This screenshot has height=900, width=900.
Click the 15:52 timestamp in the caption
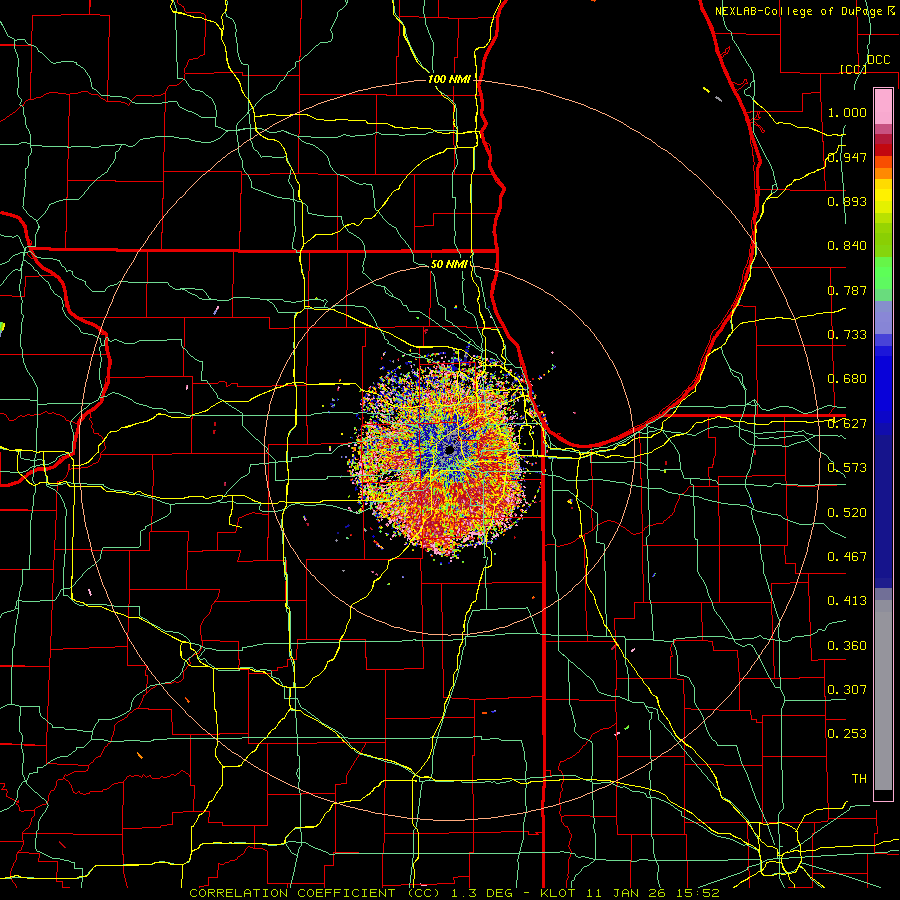pos(698,893)
